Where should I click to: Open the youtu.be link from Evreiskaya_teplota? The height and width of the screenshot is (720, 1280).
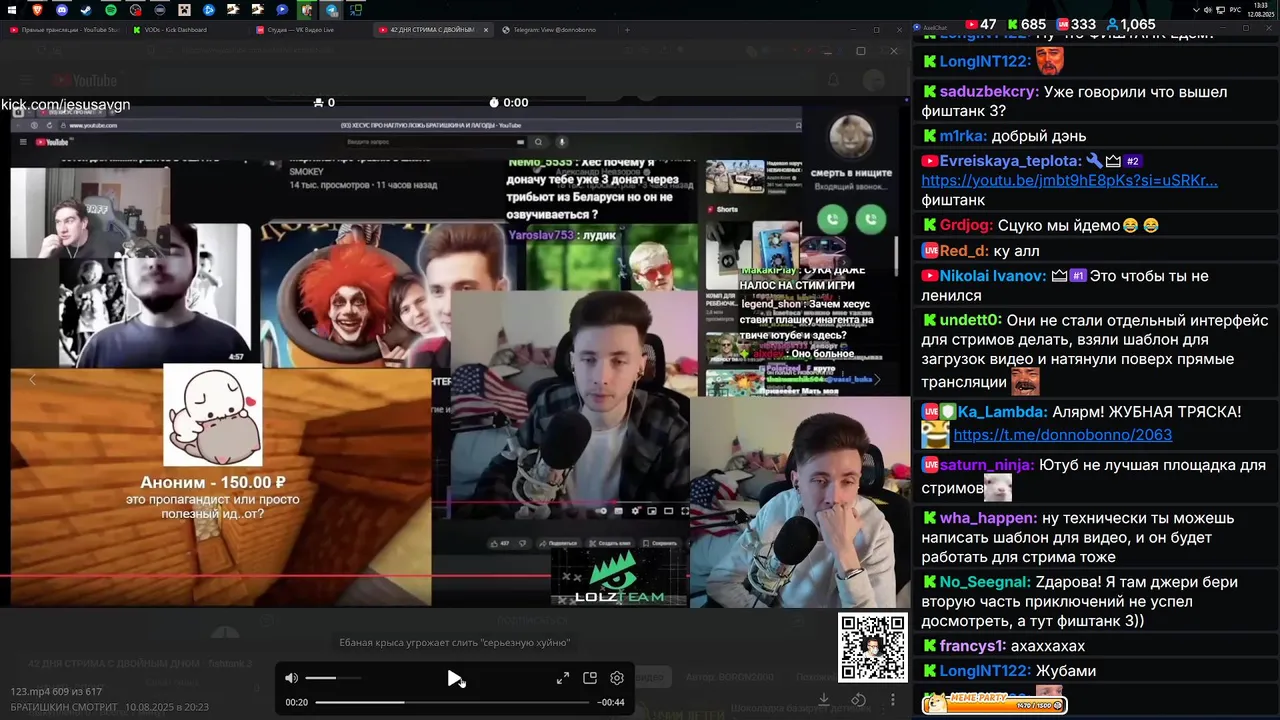[x=1069, y=181]
